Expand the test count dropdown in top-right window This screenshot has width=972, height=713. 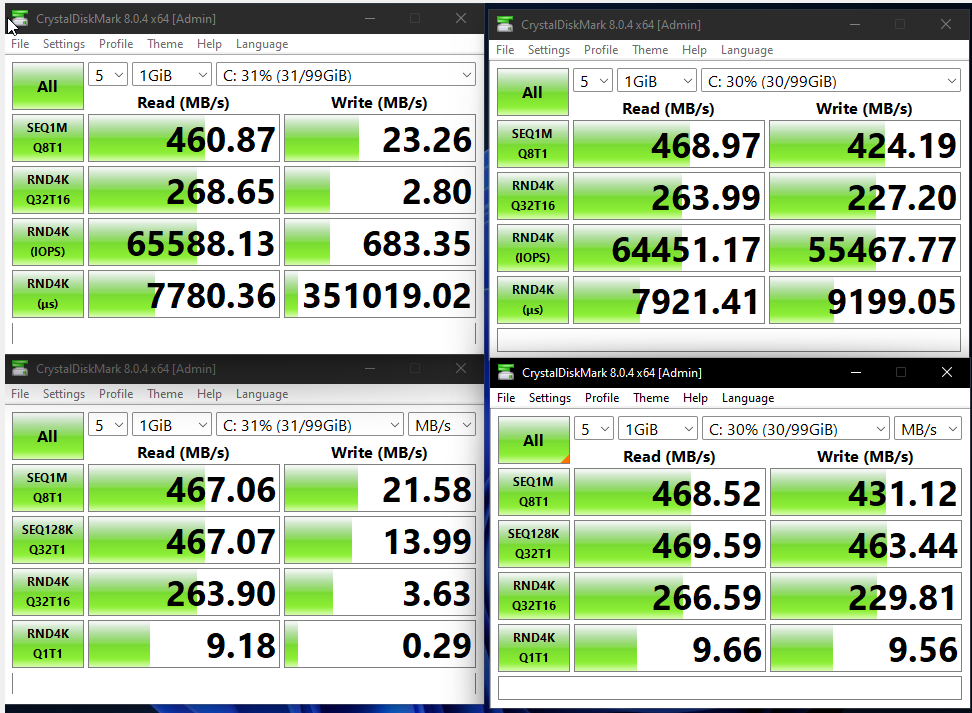click(x=593, y=81)
